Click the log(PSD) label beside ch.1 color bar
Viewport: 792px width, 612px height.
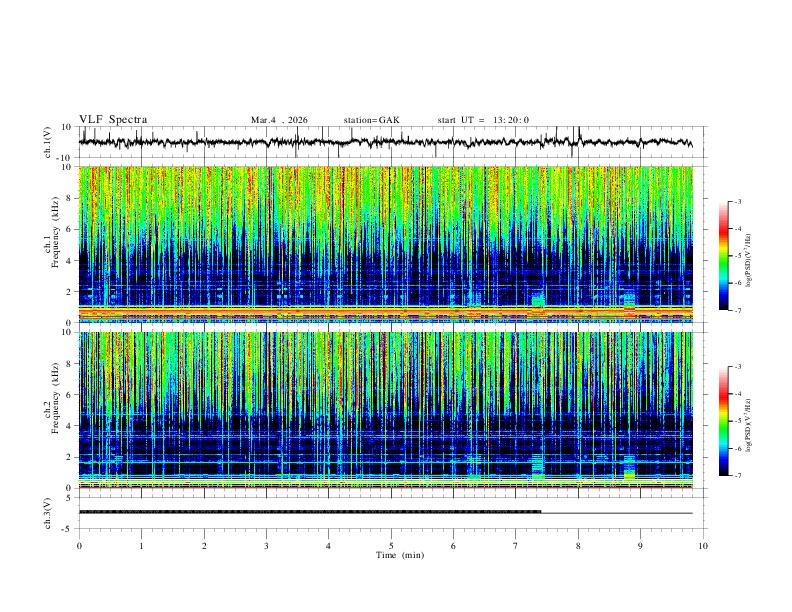click(x=748, y=260)
